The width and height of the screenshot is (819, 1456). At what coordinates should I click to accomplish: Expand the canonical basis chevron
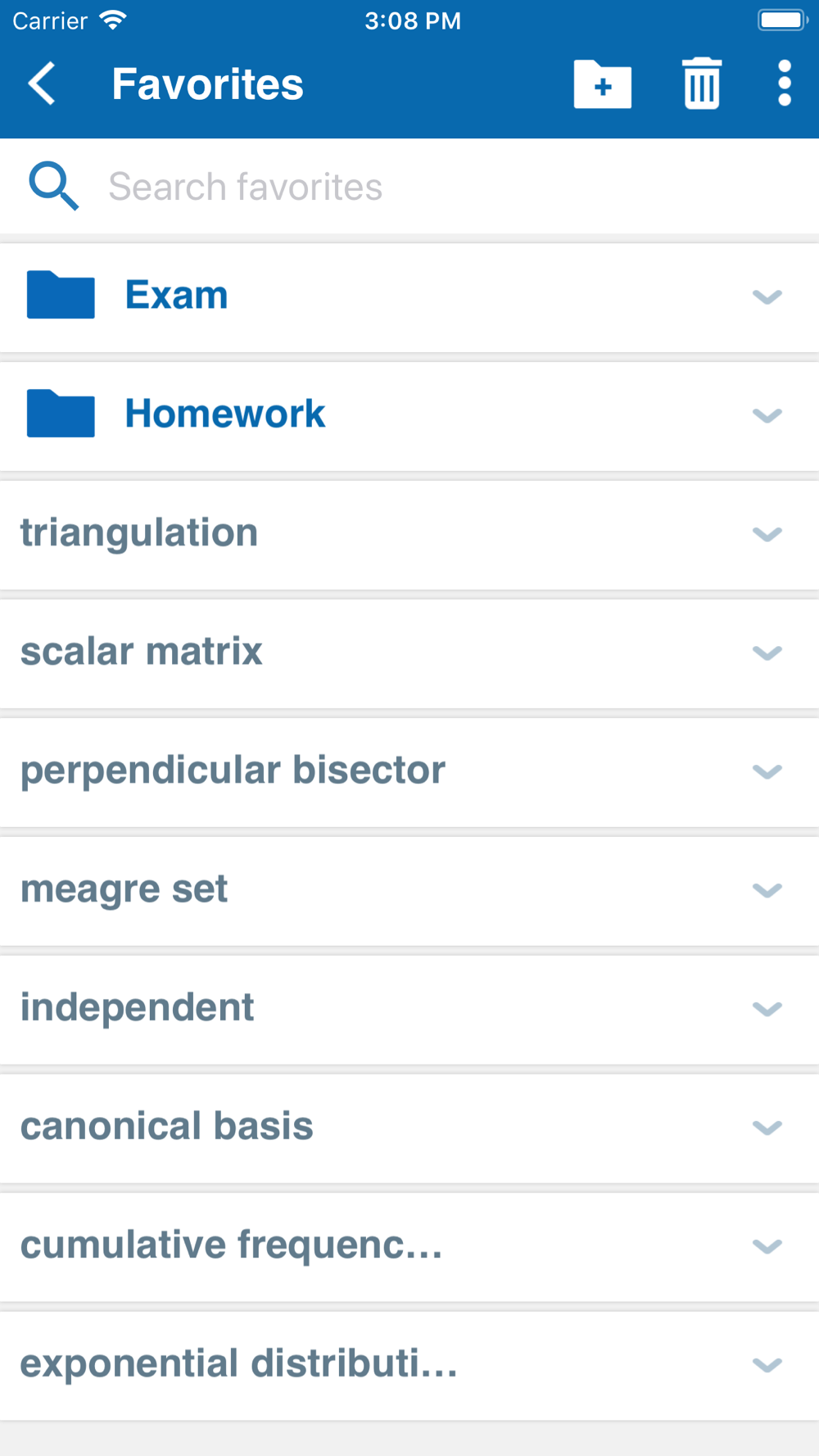point(767,1128)
